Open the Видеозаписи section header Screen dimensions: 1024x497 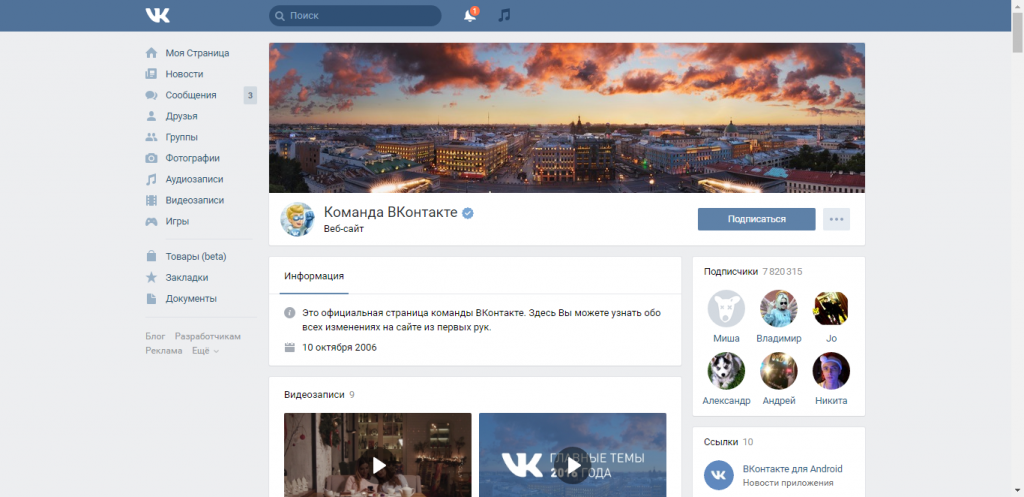(314, 394)
